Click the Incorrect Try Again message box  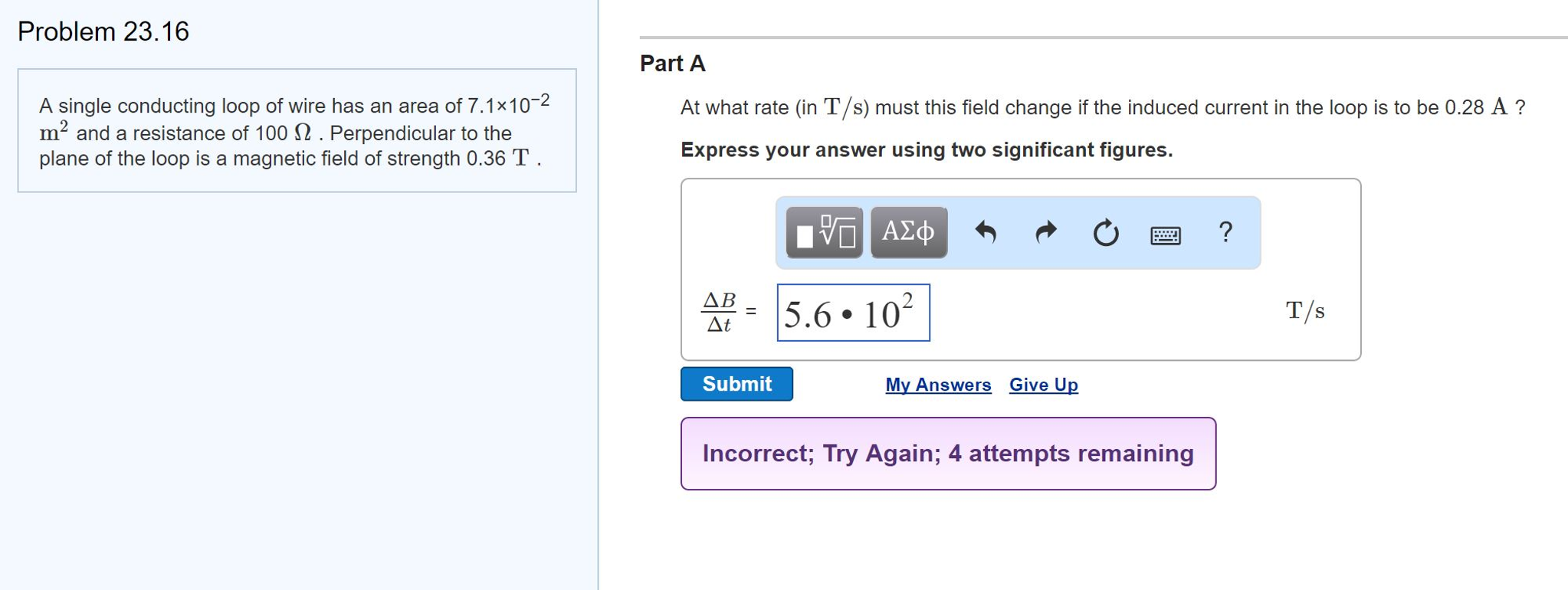pos(948,453)
